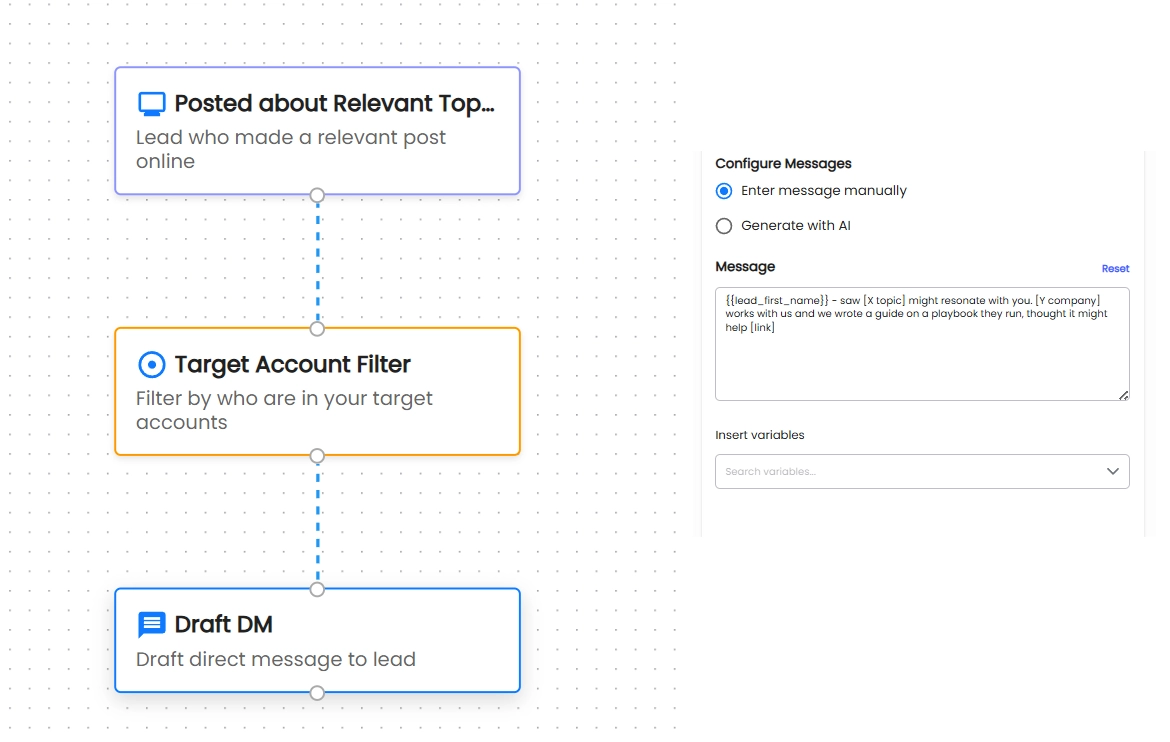Select Enter message manually radio button
Screen dimensions: 1170x742
(x=724, y=191)
